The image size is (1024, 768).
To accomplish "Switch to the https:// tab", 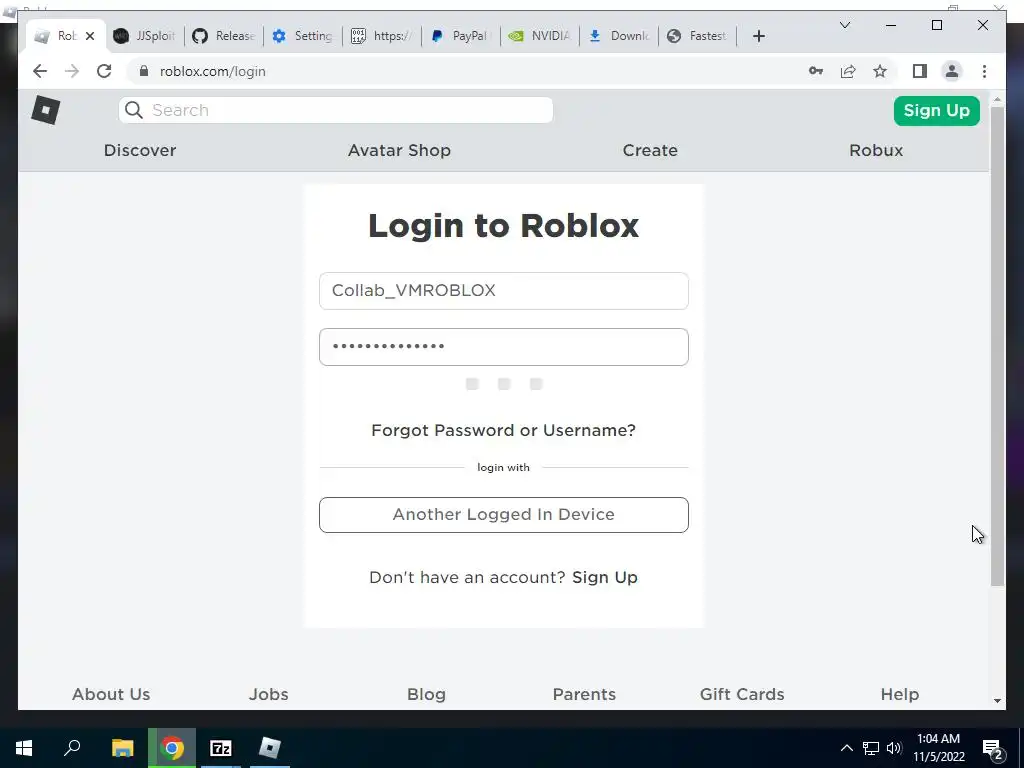I will click(x=381, y=36).
